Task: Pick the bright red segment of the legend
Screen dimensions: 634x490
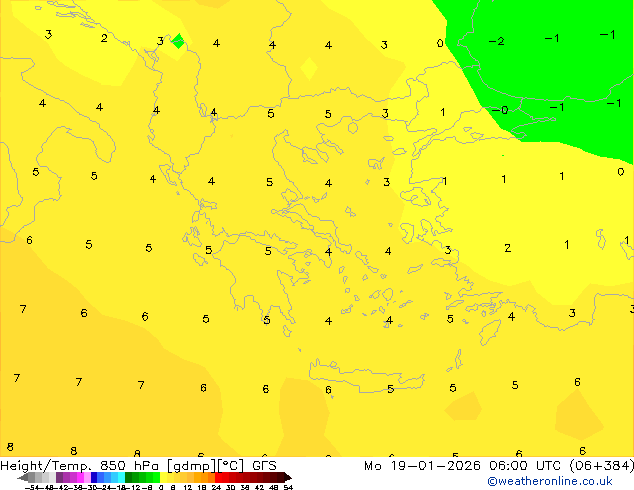Action: (x=228, y=477)
